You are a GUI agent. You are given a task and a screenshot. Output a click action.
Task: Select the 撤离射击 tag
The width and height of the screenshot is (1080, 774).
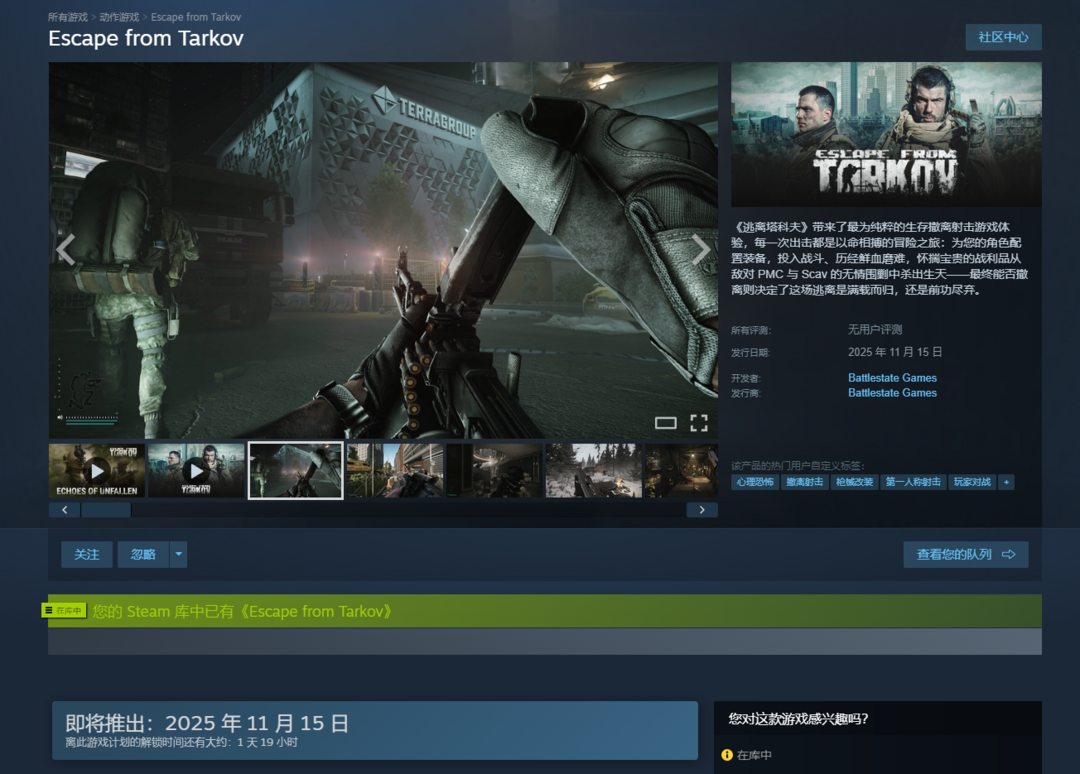[804, 482]
